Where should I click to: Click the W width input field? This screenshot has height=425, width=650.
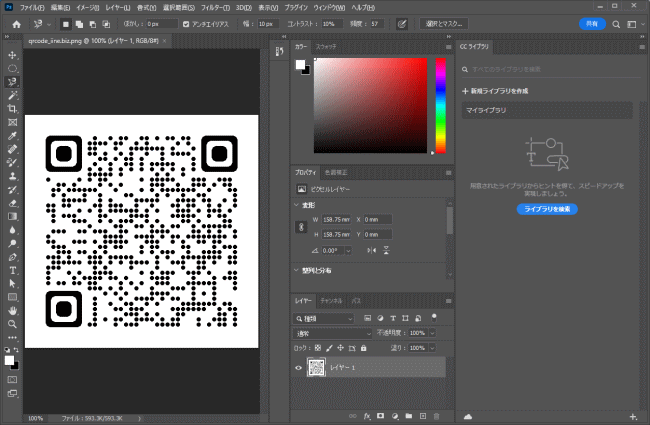tap(336, 220)
